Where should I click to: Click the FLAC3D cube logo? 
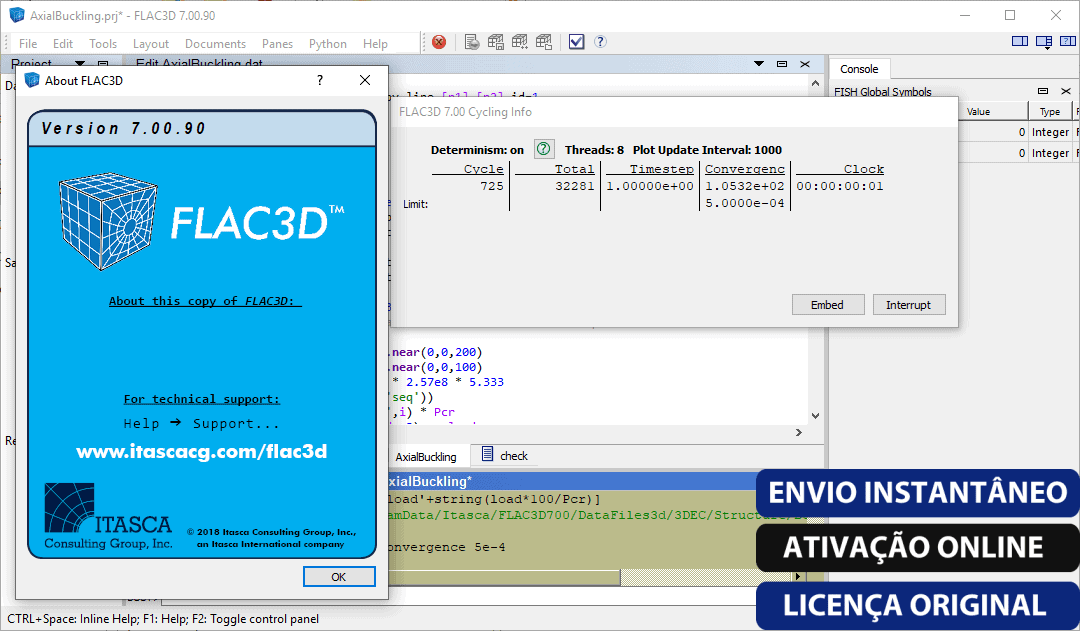[x=108, y=220]
